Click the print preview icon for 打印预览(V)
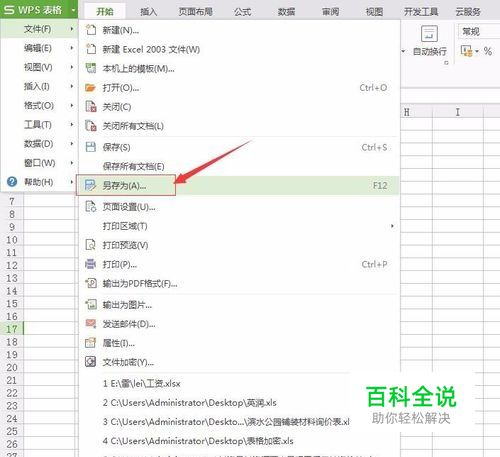The height and width of the screenshot is (457, 500). pyautogui.click(x=91, y=245)
